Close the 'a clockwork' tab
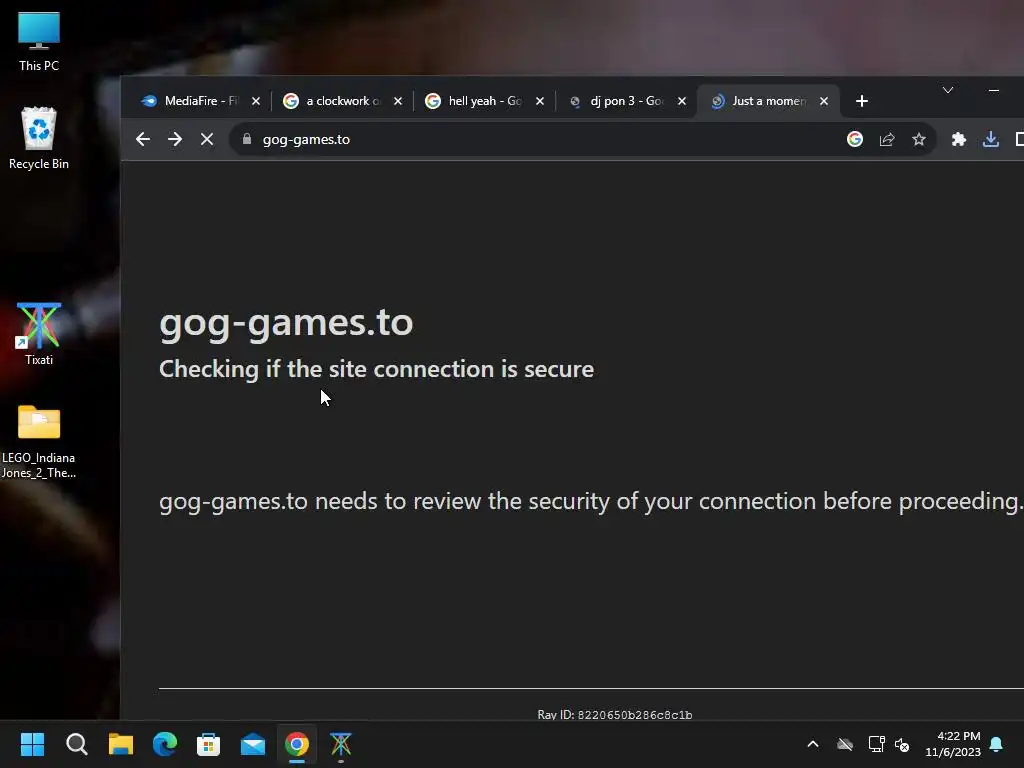The height and width of the screenshot is (768, 1024). click(x=398, y=101)
